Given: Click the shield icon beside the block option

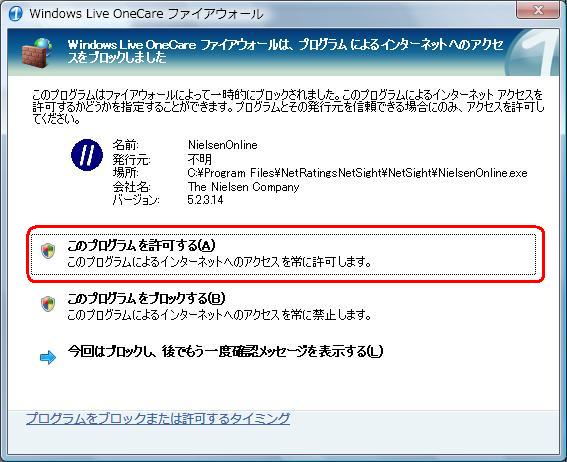Looking at the screenshot, I should tap(48, 304).
